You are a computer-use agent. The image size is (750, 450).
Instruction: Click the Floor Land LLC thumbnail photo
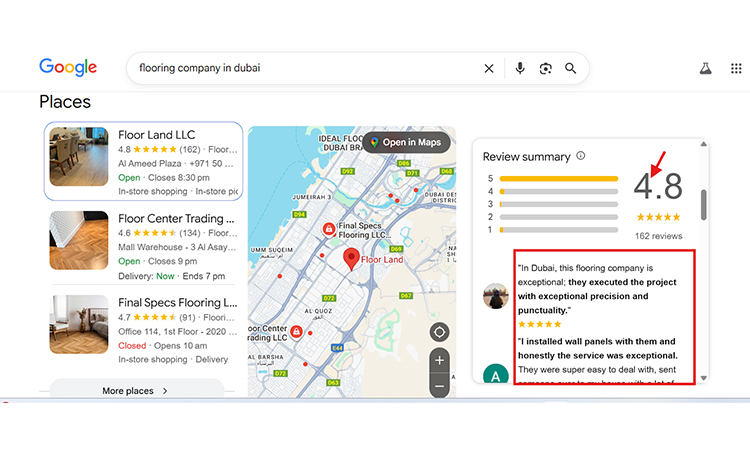tap(79, 156)
